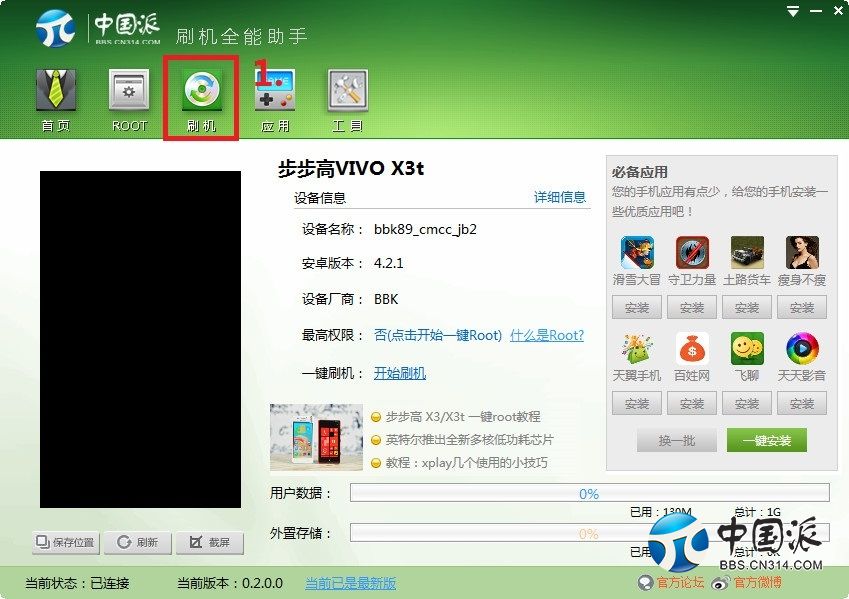Click the 中国派 logo icon in header
The width and height of the screenshot is (849, 599).
pyautogui.click(x=55, y=28)
